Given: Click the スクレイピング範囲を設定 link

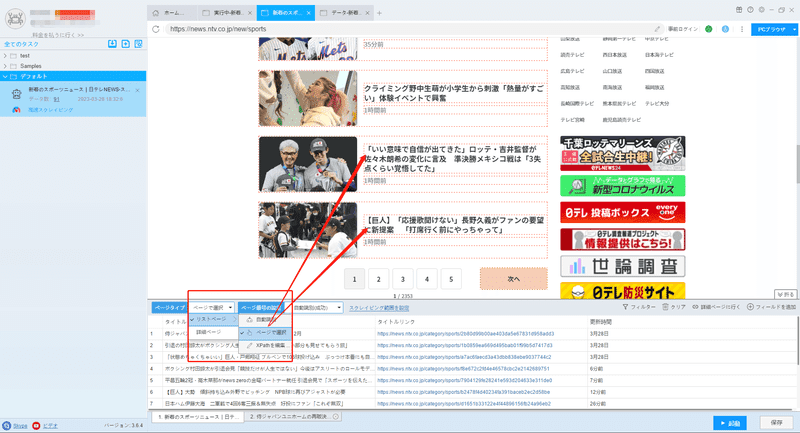Looking at the screenshot, I should click(379, 308).
